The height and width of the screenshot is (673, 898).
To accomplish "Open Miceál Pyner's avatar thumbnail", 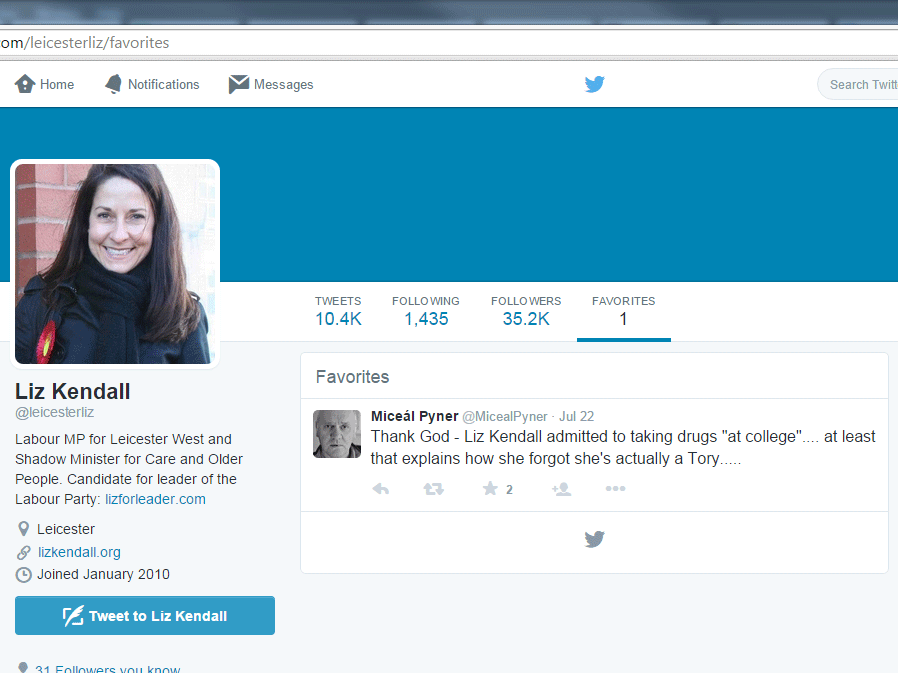I will tap(337, 434).
